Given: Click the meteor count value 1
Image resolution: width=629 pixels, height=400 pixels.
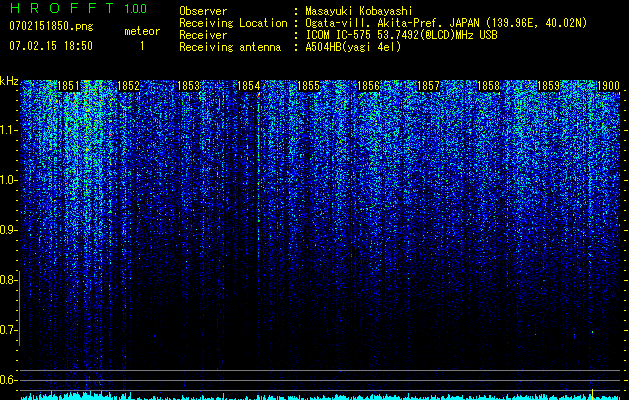Looking at the screenshot, I should coord(142,46).
